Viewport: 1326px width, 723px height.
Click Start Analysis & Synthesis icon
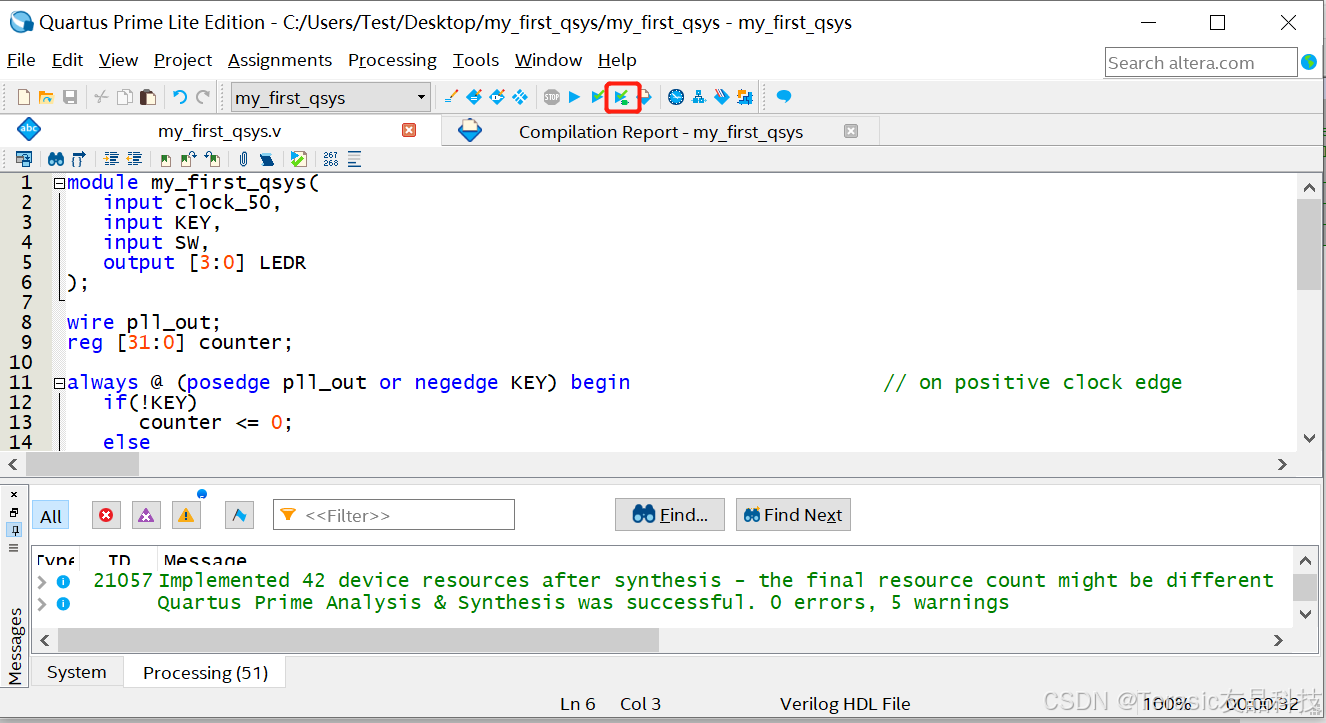pos(622,97)
